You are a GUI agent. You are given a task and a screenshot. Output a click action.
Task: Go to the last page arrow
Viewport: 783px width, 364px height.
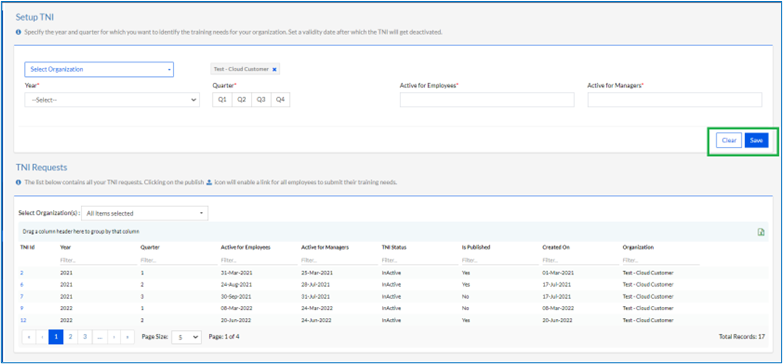pyautogui.click(x=128, y=338)
